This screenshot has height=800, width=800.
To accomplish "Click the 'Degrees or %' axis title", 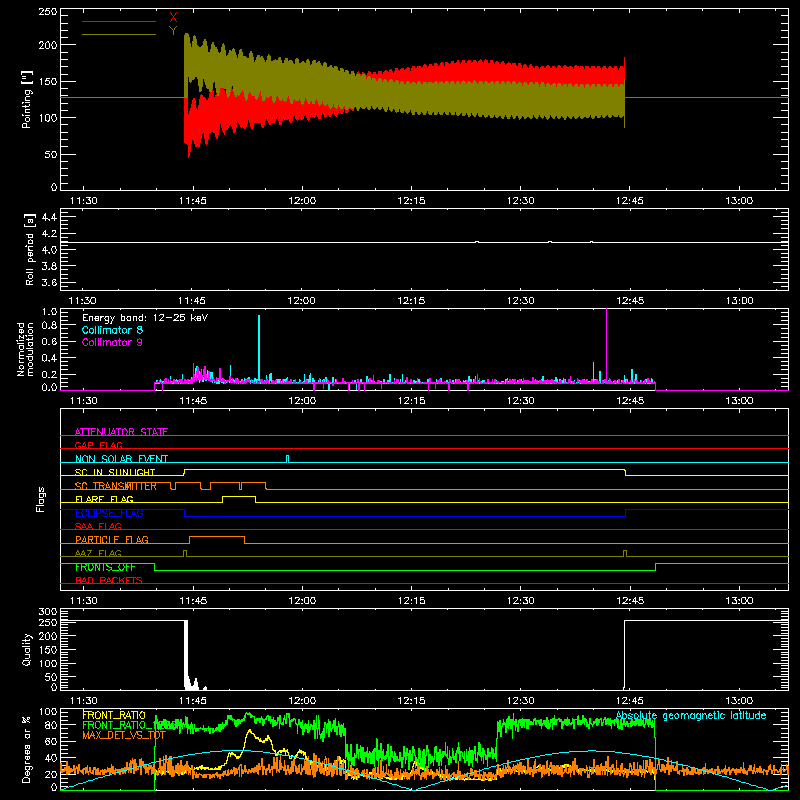I will tap(26, 749).
